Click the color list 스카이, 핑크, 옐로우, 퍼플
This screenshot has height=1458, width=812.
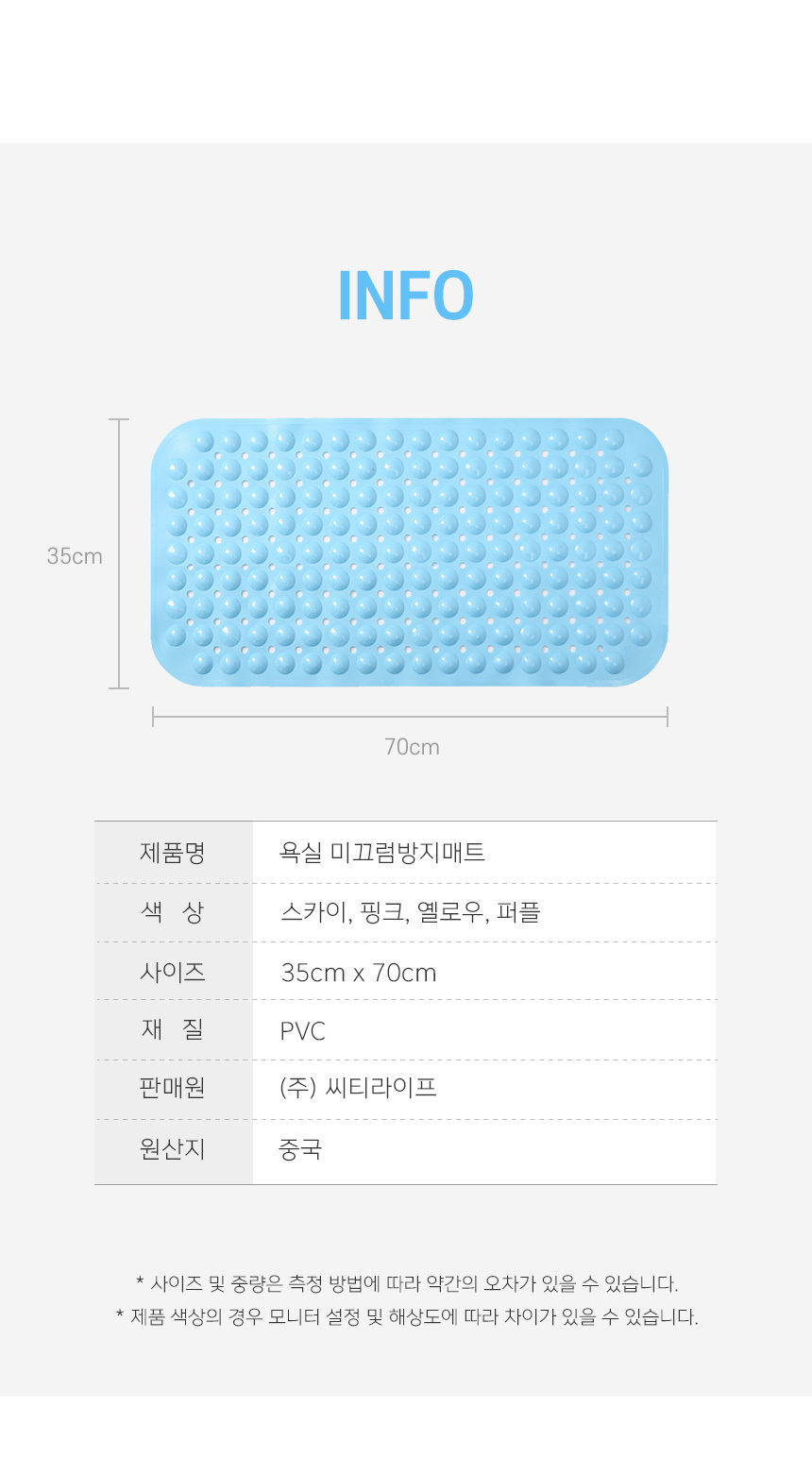click(x=410, y=912)
